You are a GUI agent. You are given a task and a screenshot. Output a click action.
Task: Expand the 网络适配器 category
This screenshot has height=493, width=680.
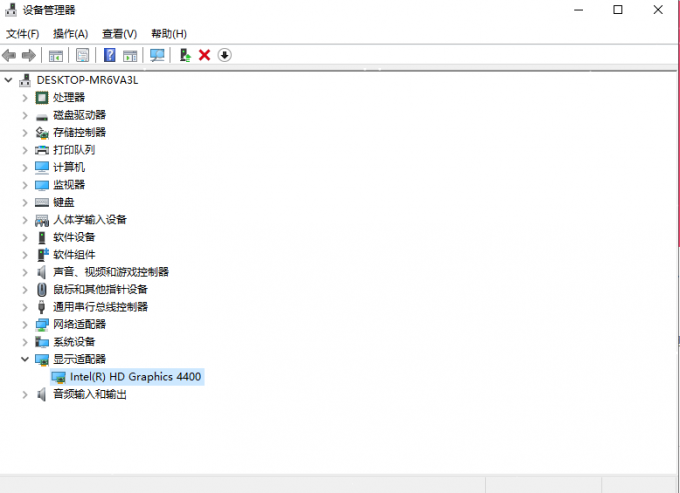[x=25, y=324]
